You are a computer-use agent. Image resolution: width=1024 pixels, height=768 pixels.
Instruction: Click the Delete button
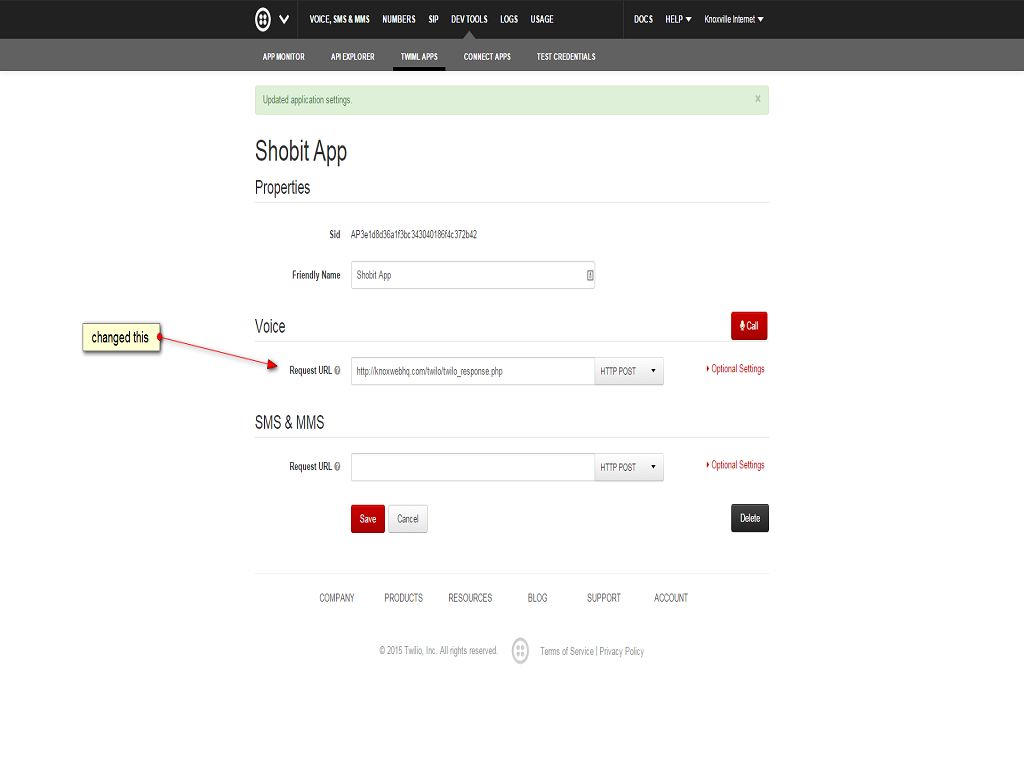coord(750,518)
